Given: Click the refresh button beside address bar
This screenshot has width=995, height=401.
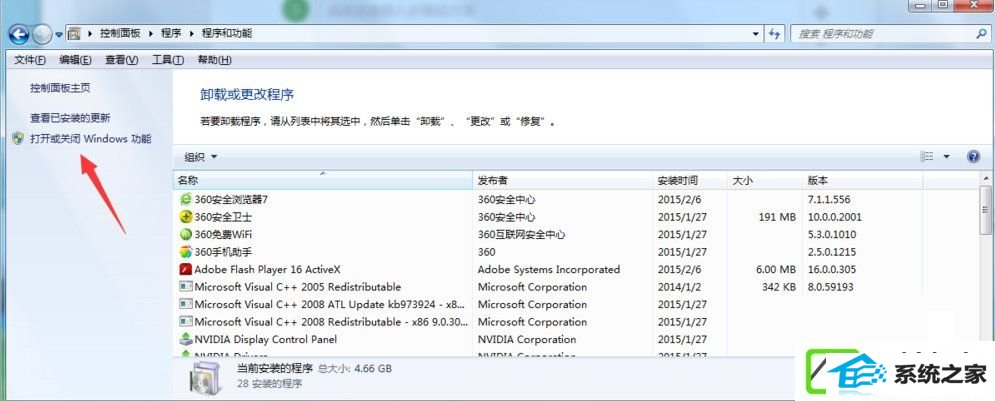Looking at the screenshot, I should point(774,34).
